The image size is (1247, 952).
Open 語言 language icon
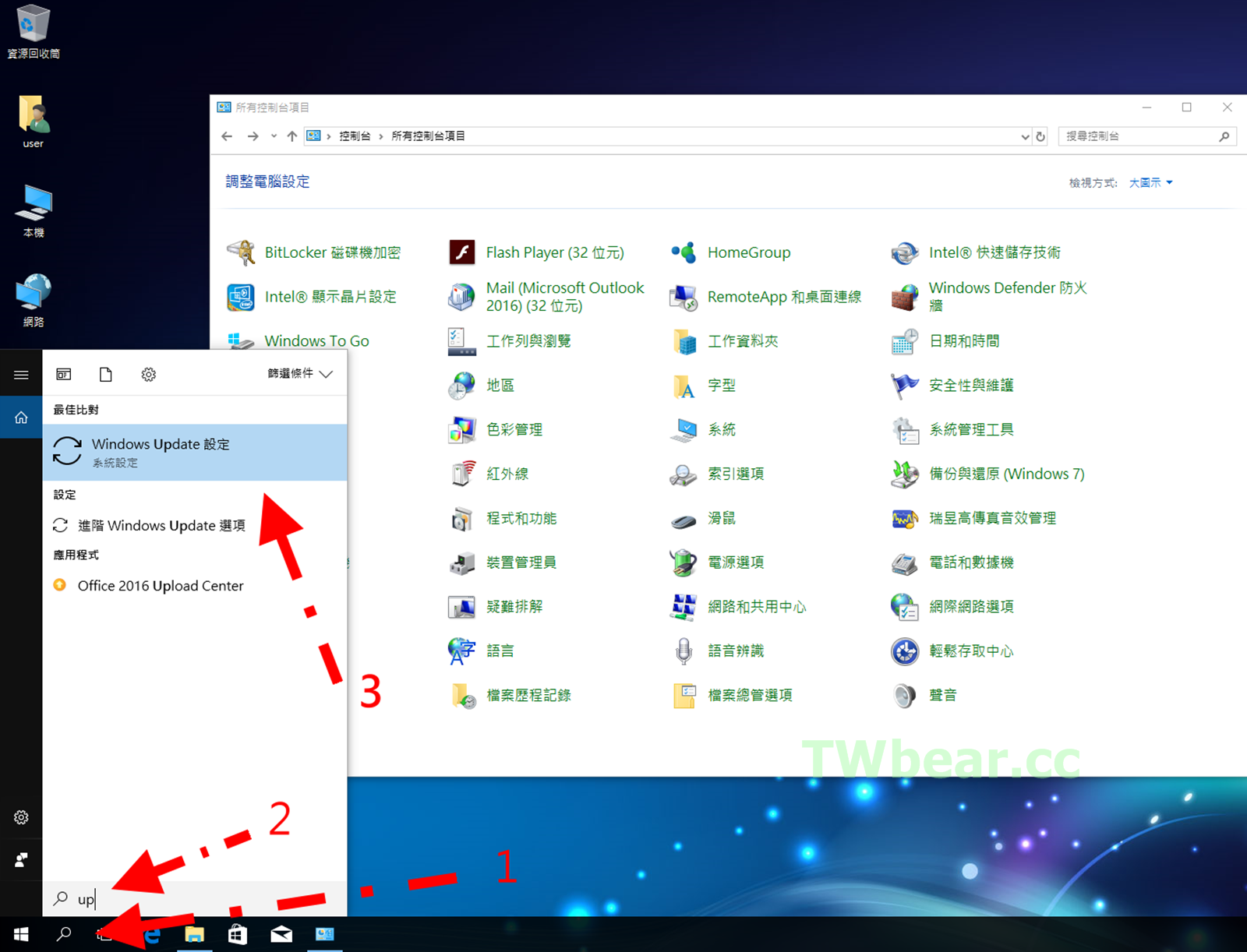pos(462,651)
